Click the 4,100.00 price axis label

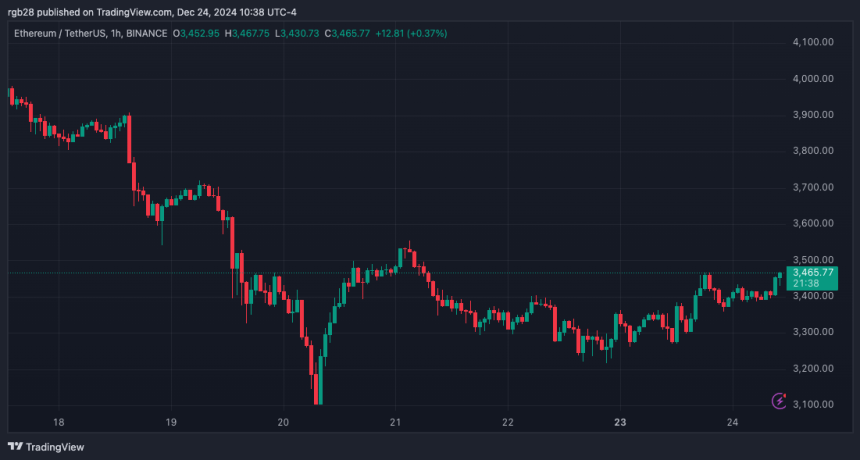814,42
